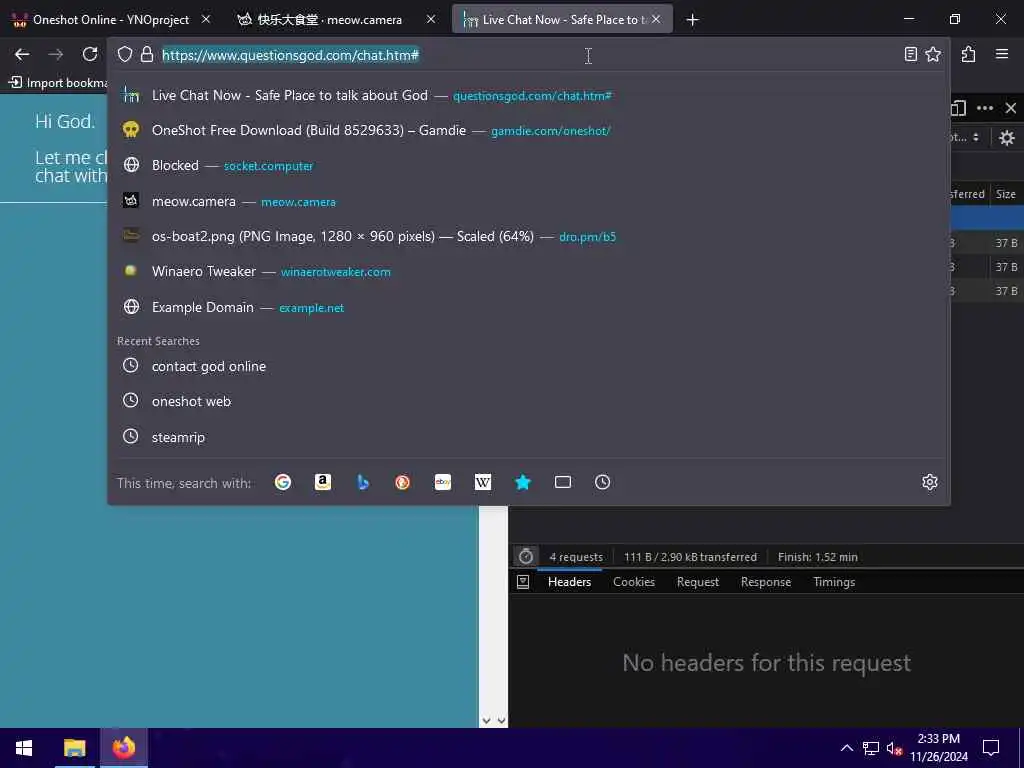Open the os-boat2.png image suggestion
This screenshot has height=768, width=1024.
[528, 236]
